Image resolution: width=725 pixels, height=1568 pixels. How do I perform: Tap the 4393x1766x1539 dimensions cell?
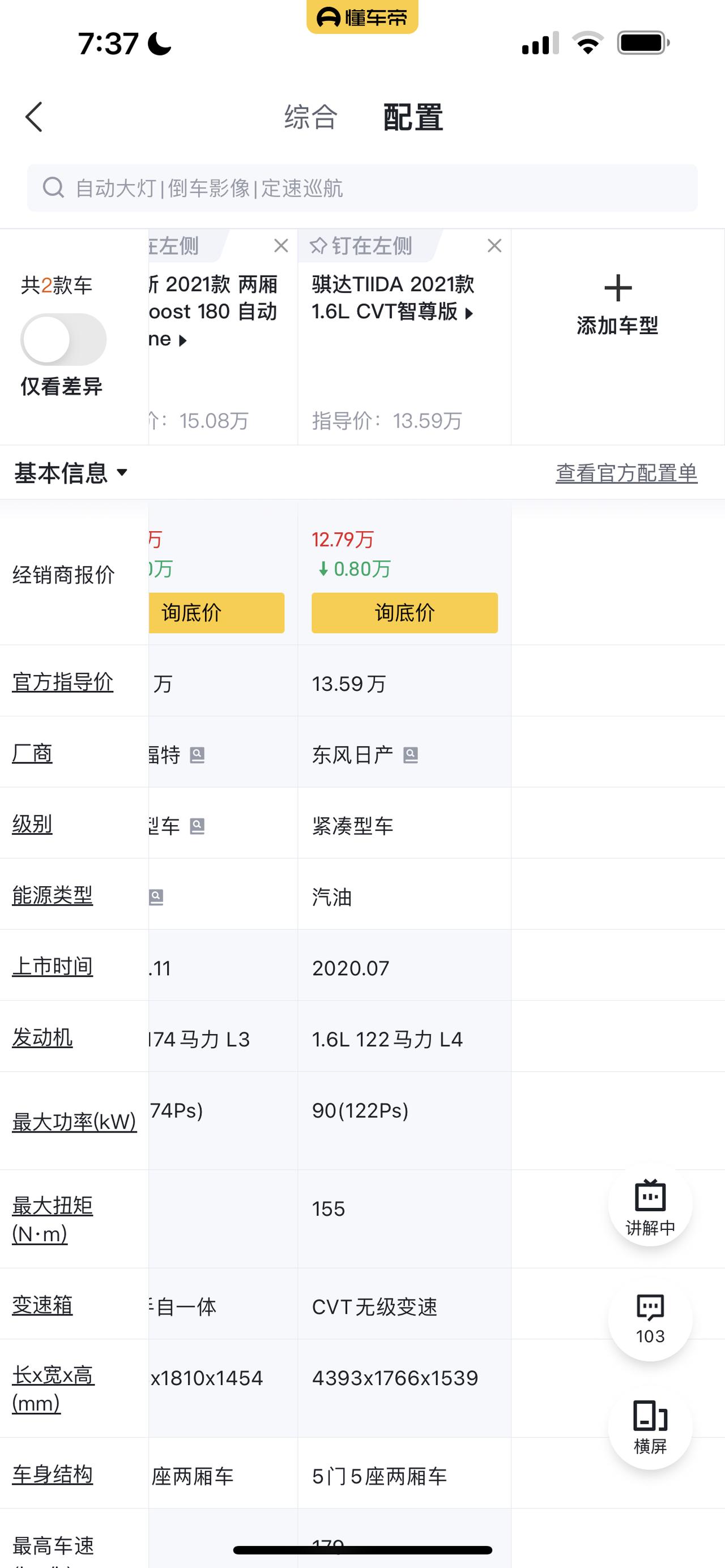(x=395, y=1378)
